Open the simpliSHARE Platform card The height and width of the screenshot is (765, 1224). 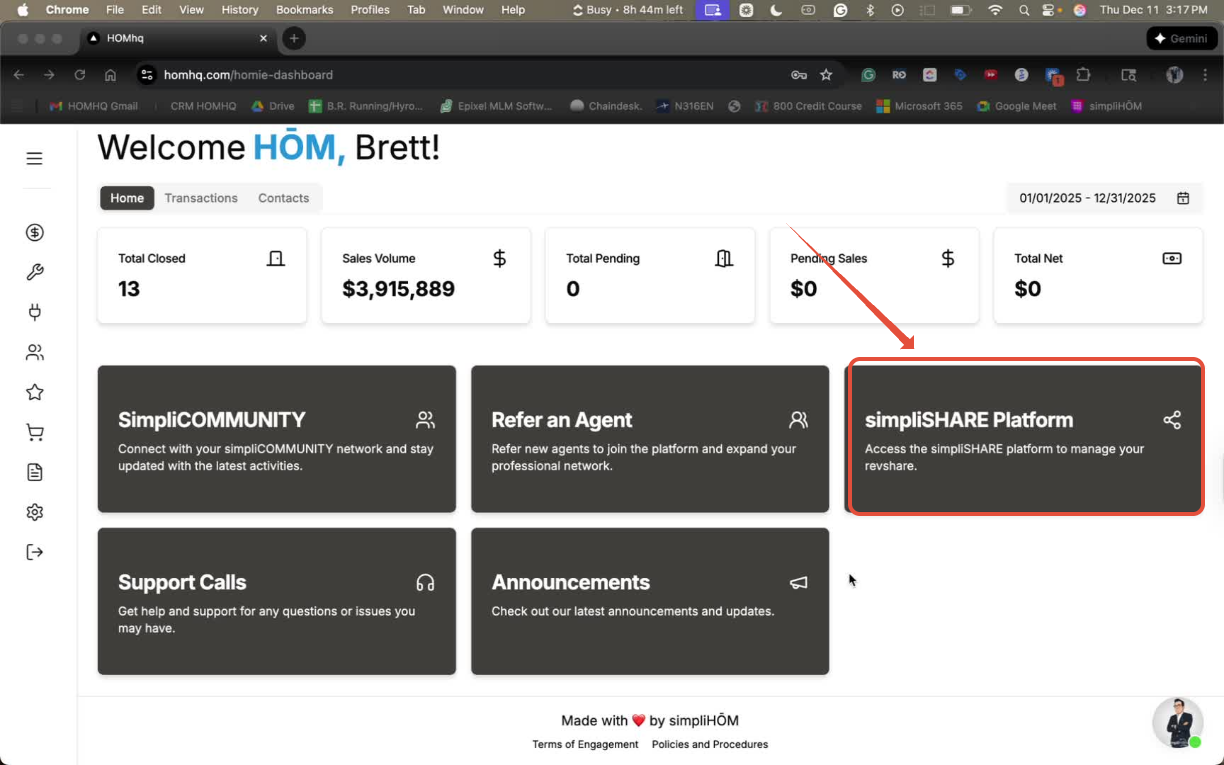1025,438
